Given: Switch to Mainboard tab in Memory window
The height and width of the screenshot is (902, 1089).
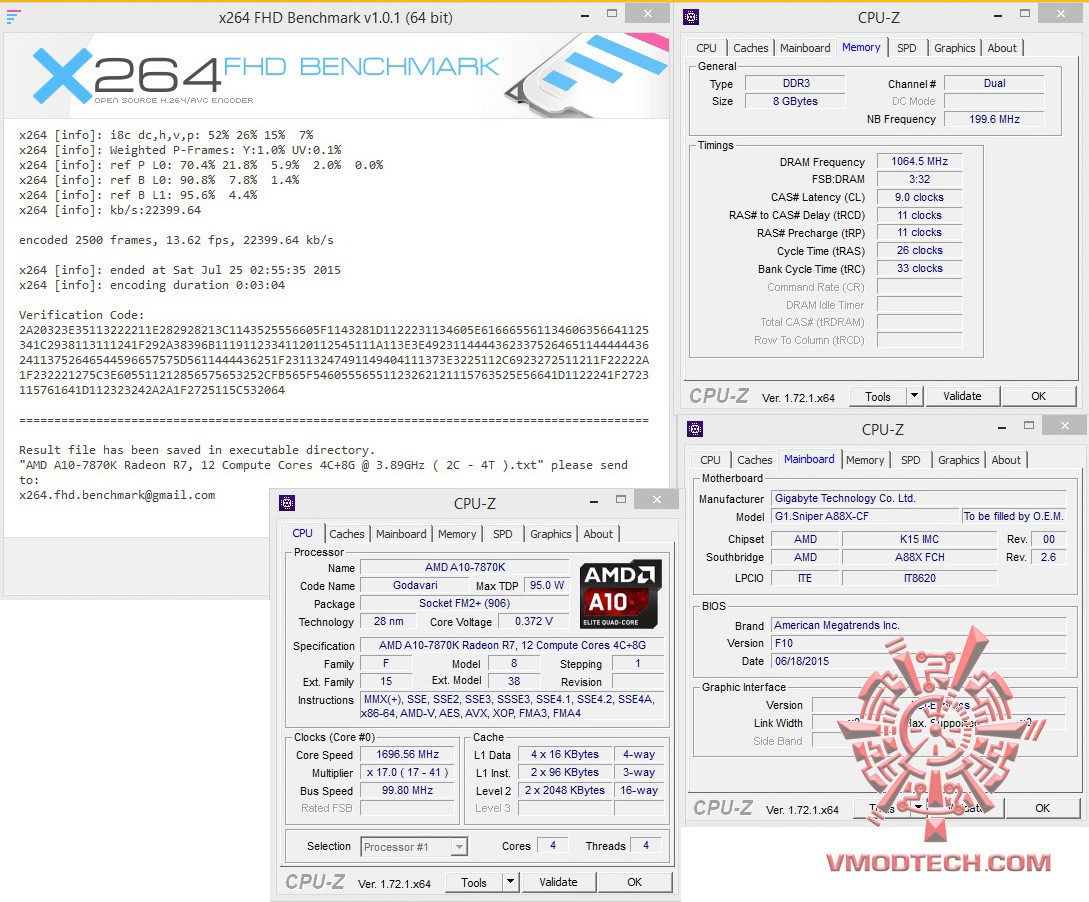Looking at the screenshot, I should (x=804, y=48).
